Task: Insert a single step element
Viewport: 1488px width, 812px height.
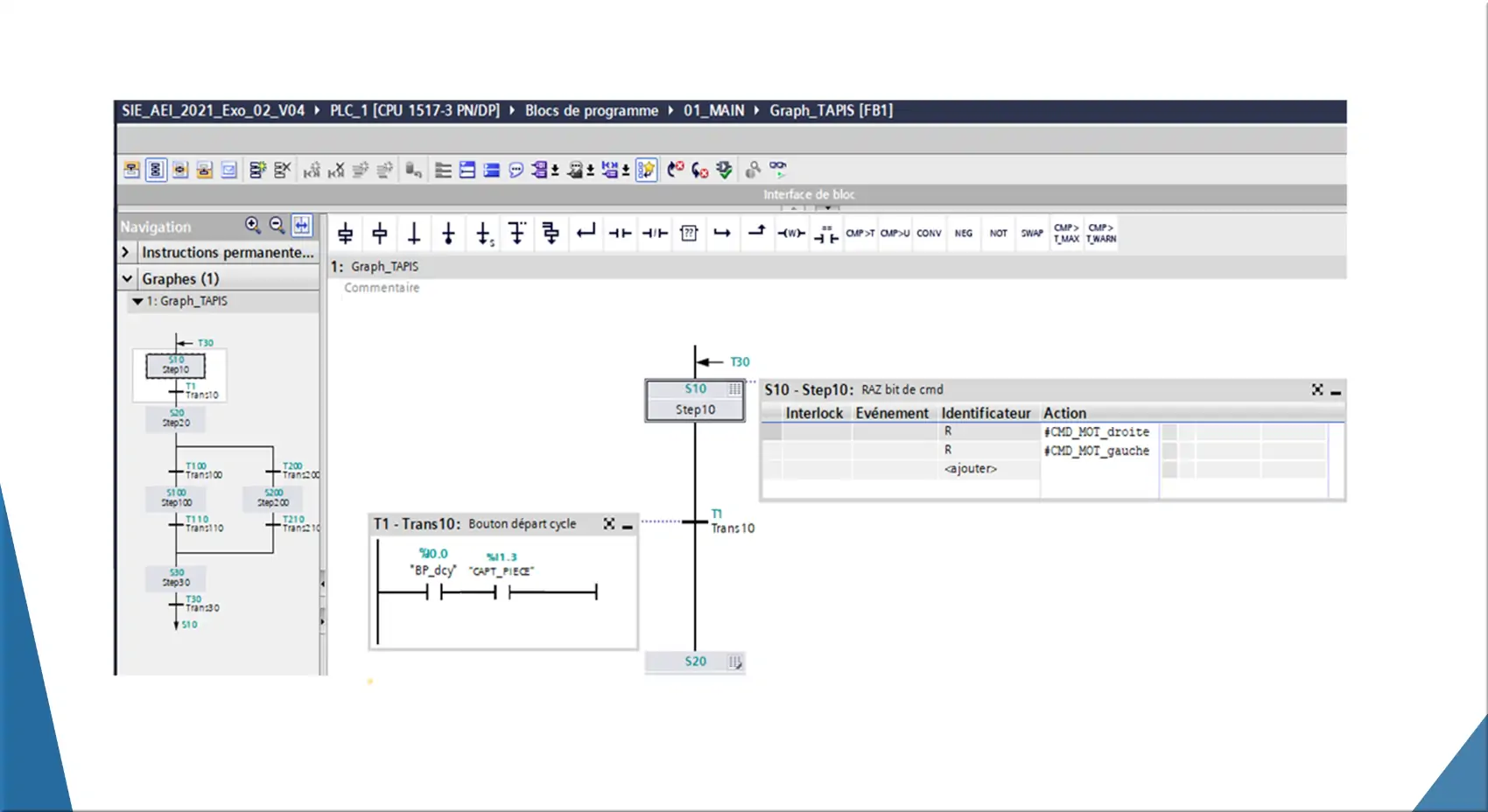Action: [379, 234]
